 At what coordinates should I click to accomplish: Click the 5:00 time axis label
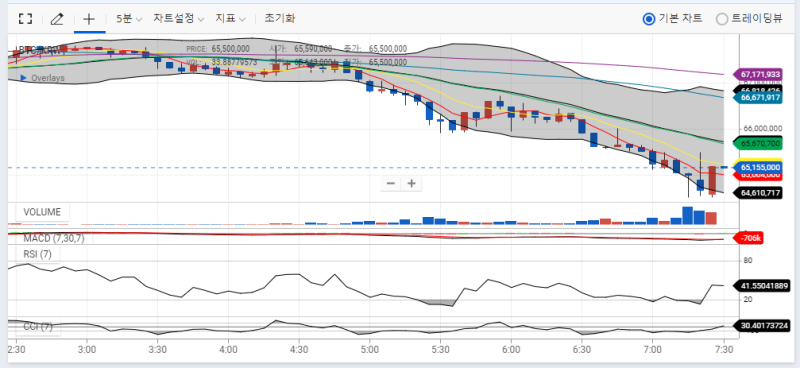click(x=370, y=351)
